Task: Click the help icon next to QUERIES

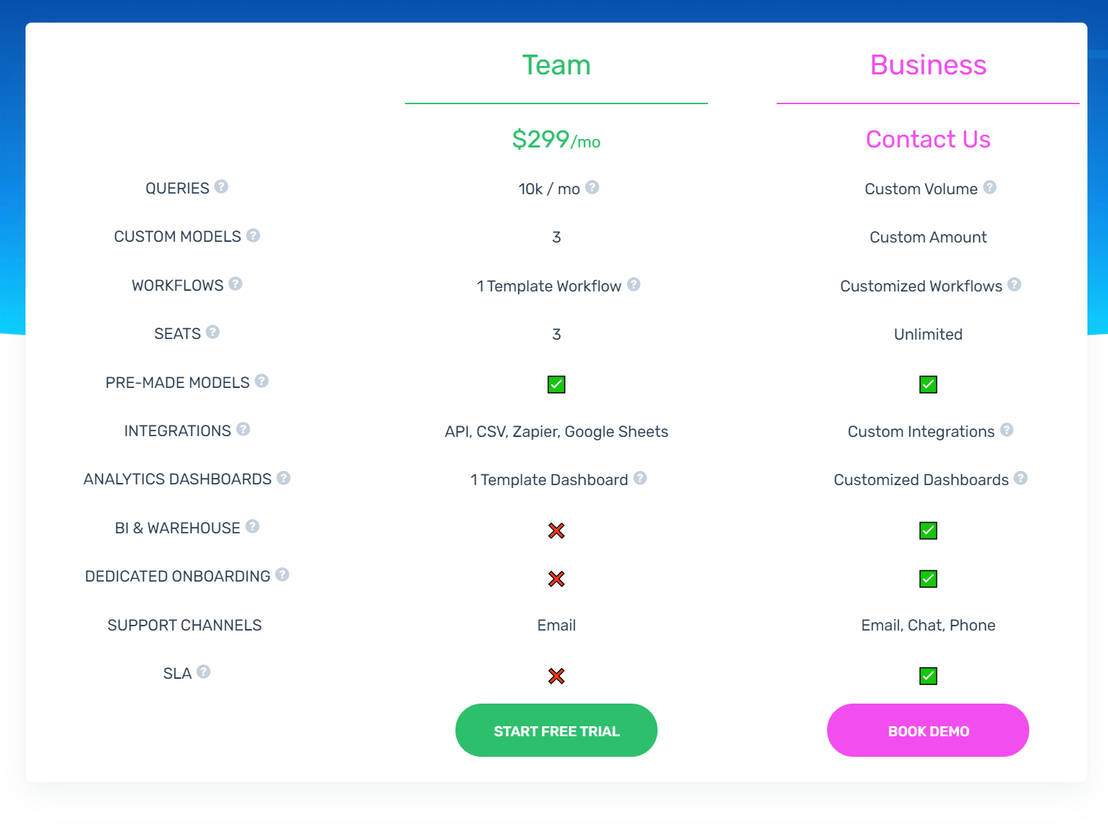Action: point(221,187)
